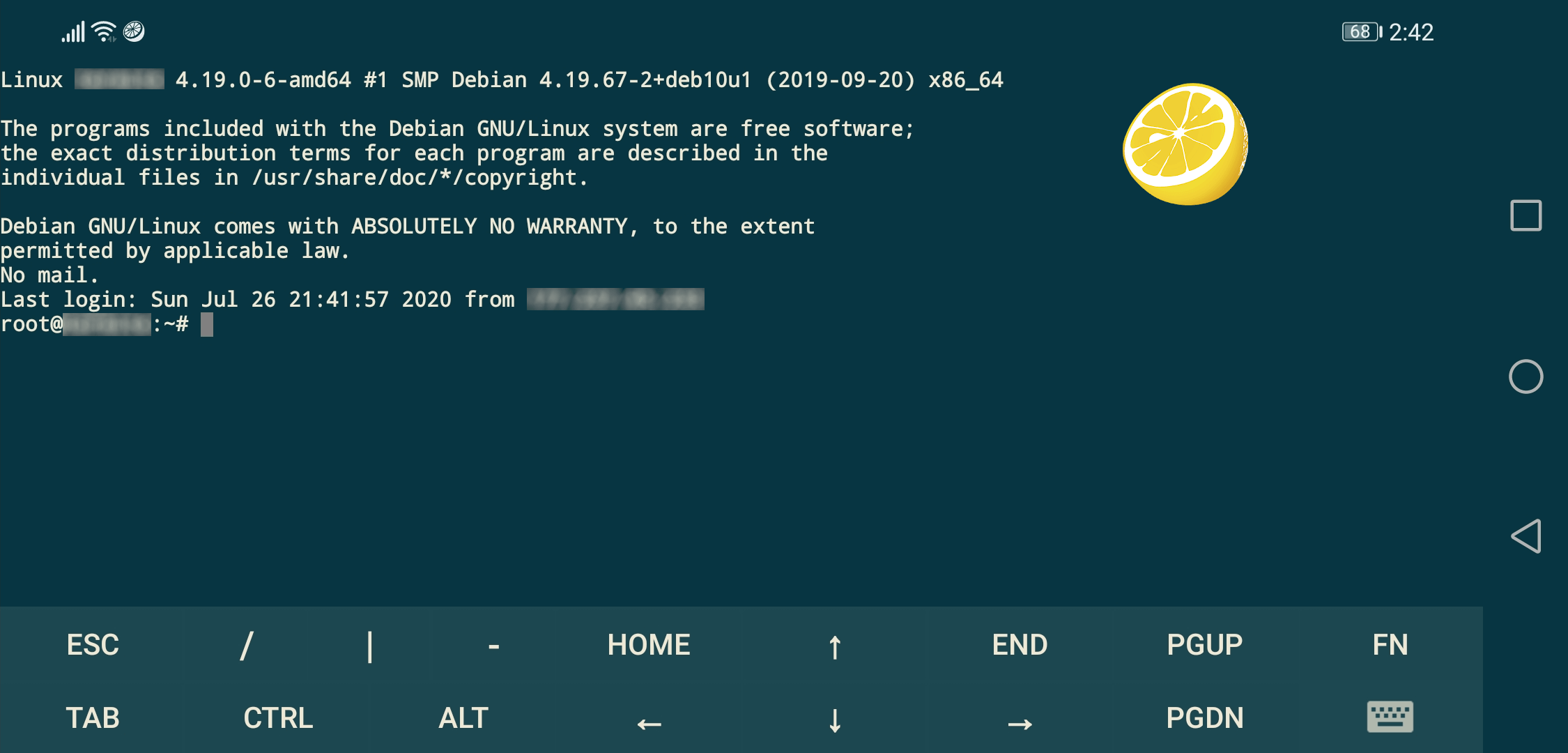Tap 'the exact distribution terms' line

coord(414,153)
